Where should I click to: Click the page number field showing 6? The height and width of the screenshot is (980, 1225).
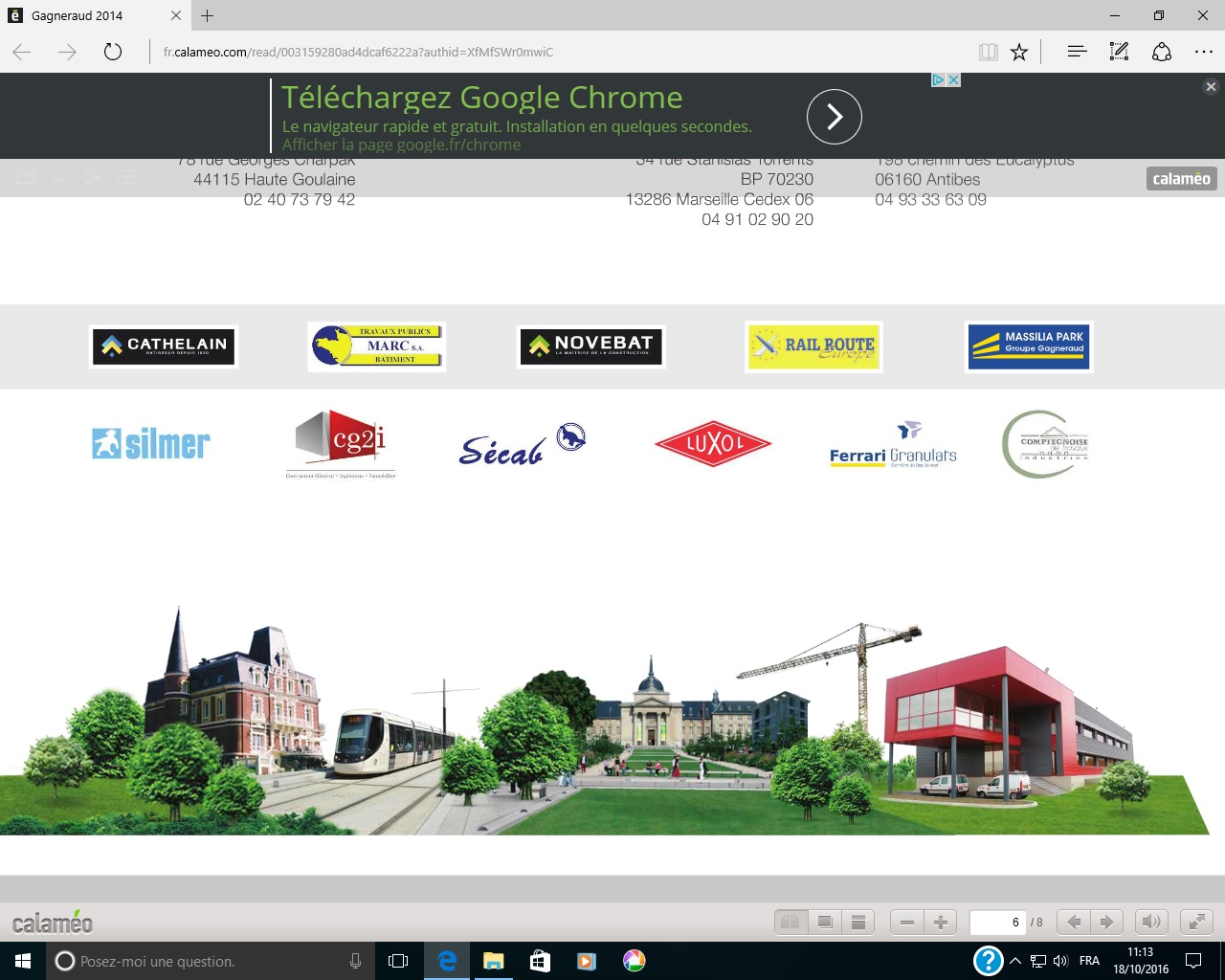997,923
